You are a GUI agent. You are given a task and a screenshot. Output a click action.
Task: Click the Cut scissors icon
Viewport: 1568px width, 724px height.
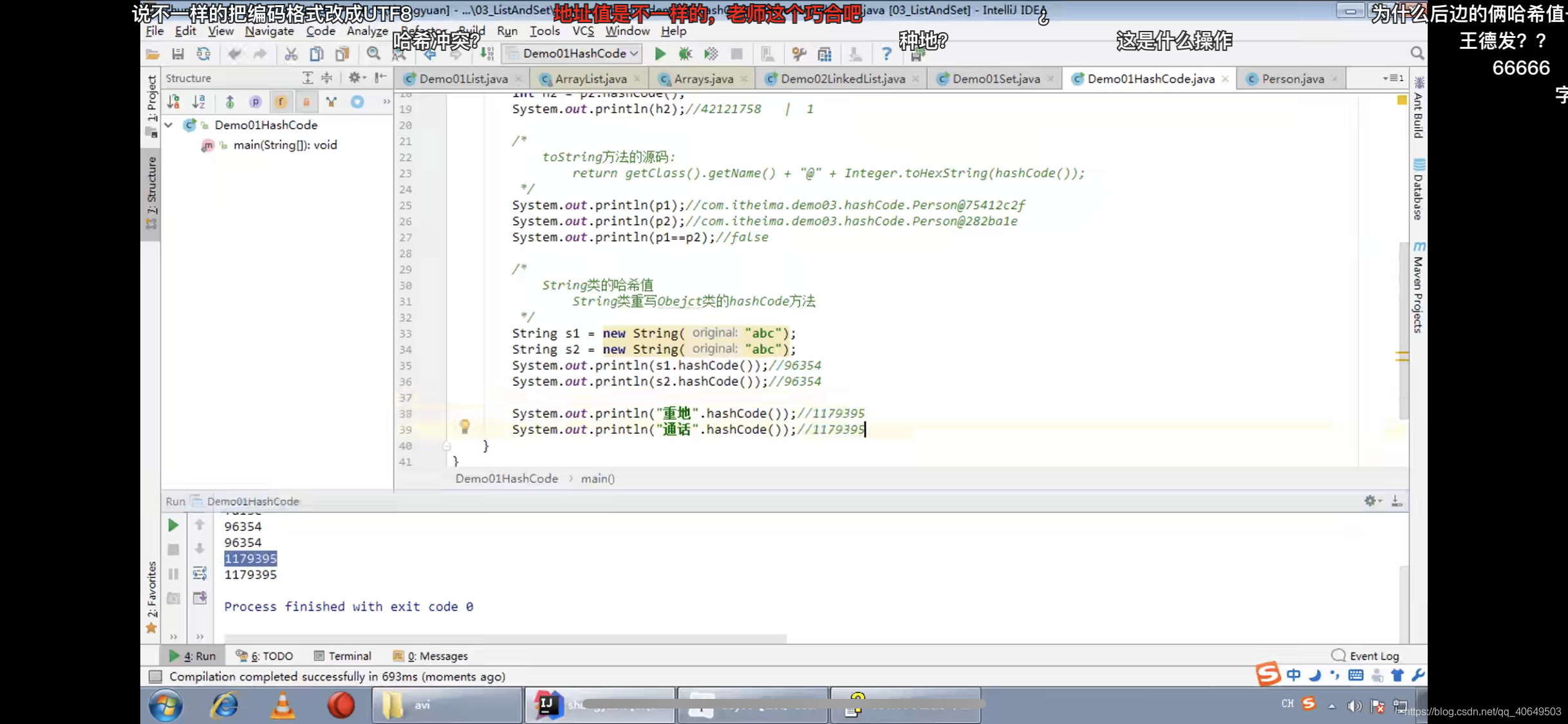click(291, 54)
